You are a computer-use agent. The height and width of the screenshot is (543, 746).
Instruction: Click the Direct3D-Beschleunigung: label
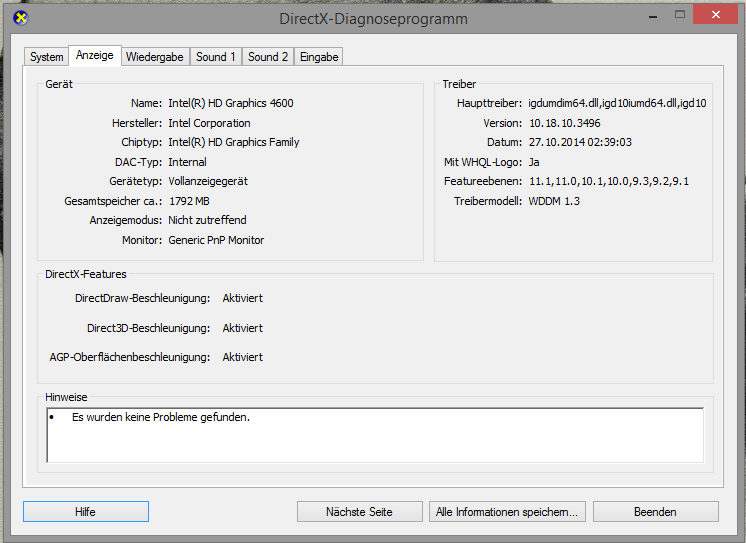point(148,328)
